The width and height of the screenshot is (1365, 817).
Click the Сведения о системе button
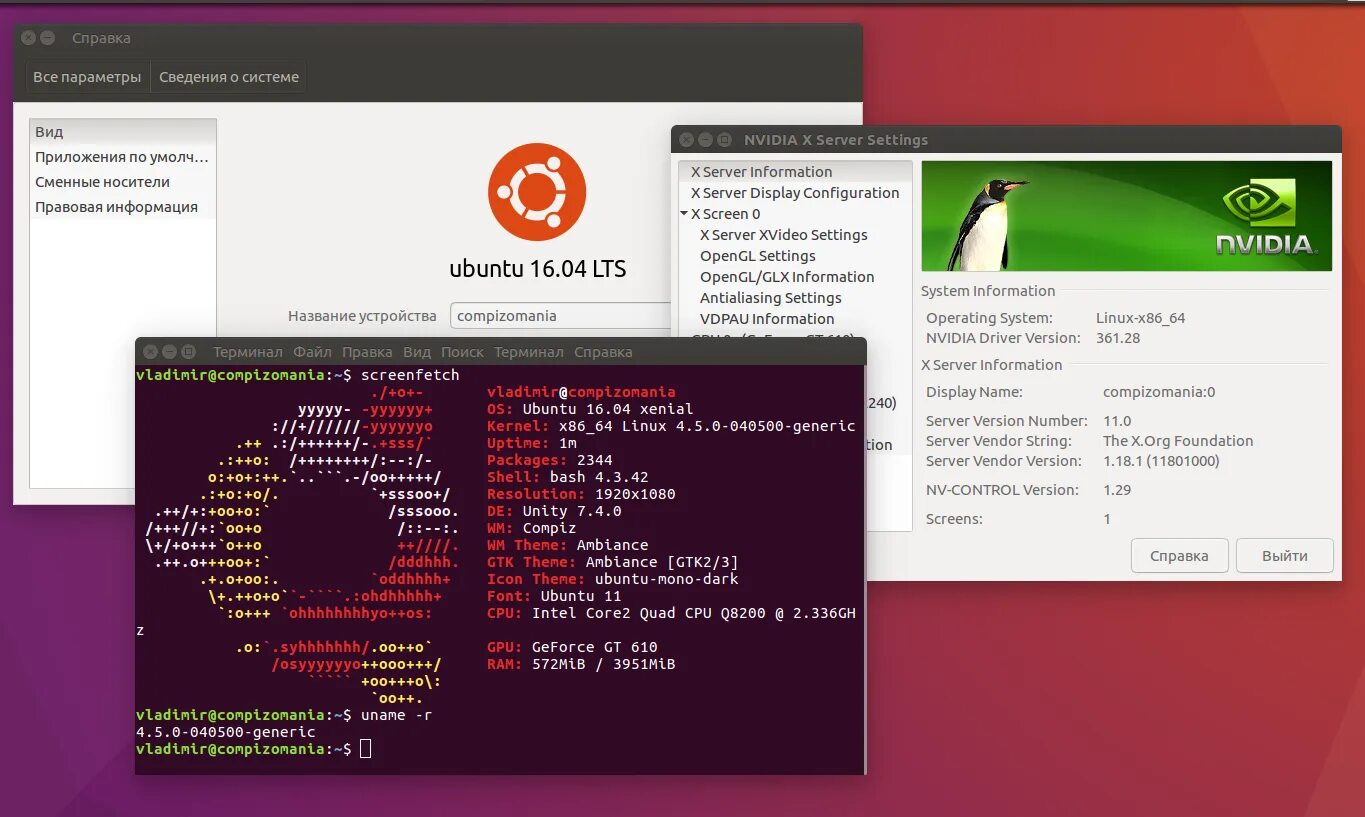click(229, 77)
